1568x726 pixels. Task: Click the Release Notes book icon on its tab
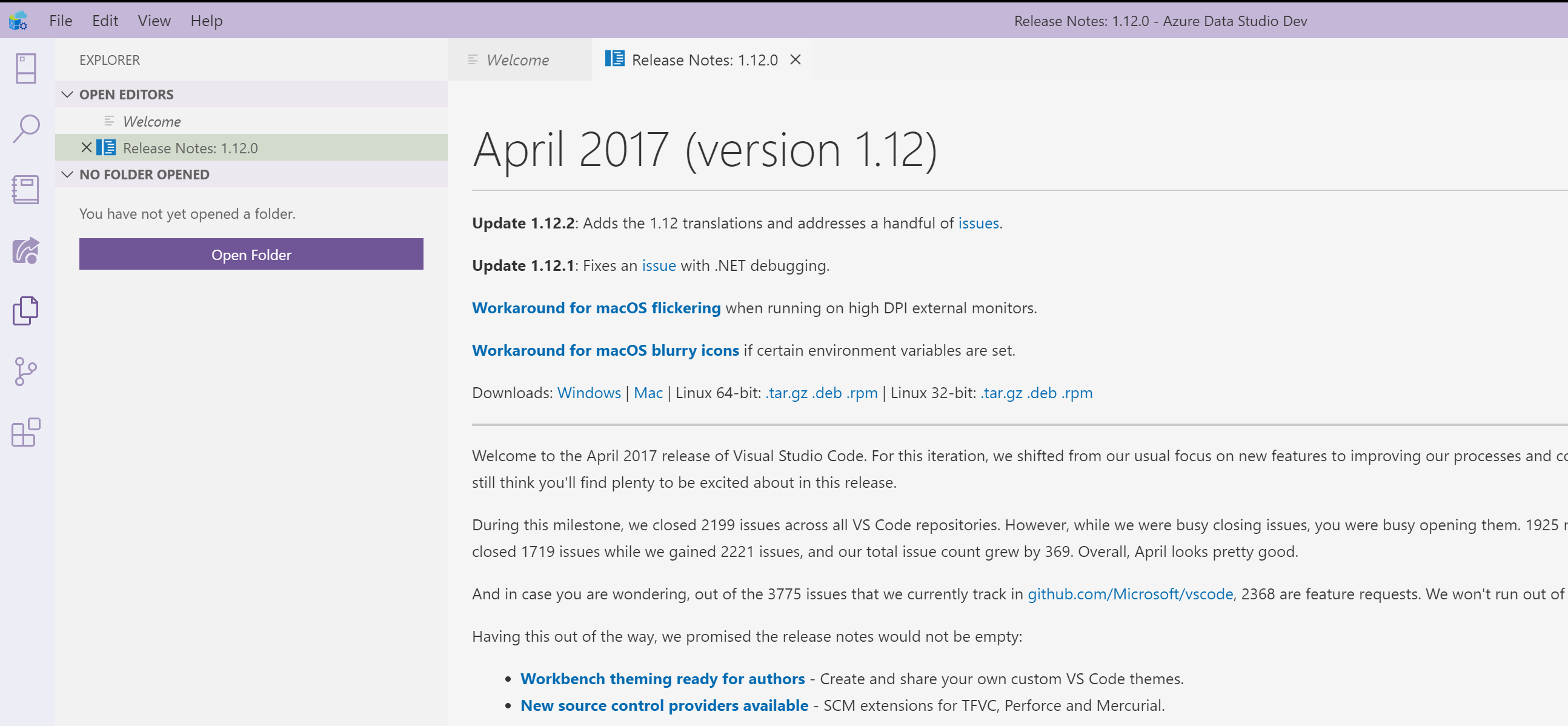[x=614, y=59]
